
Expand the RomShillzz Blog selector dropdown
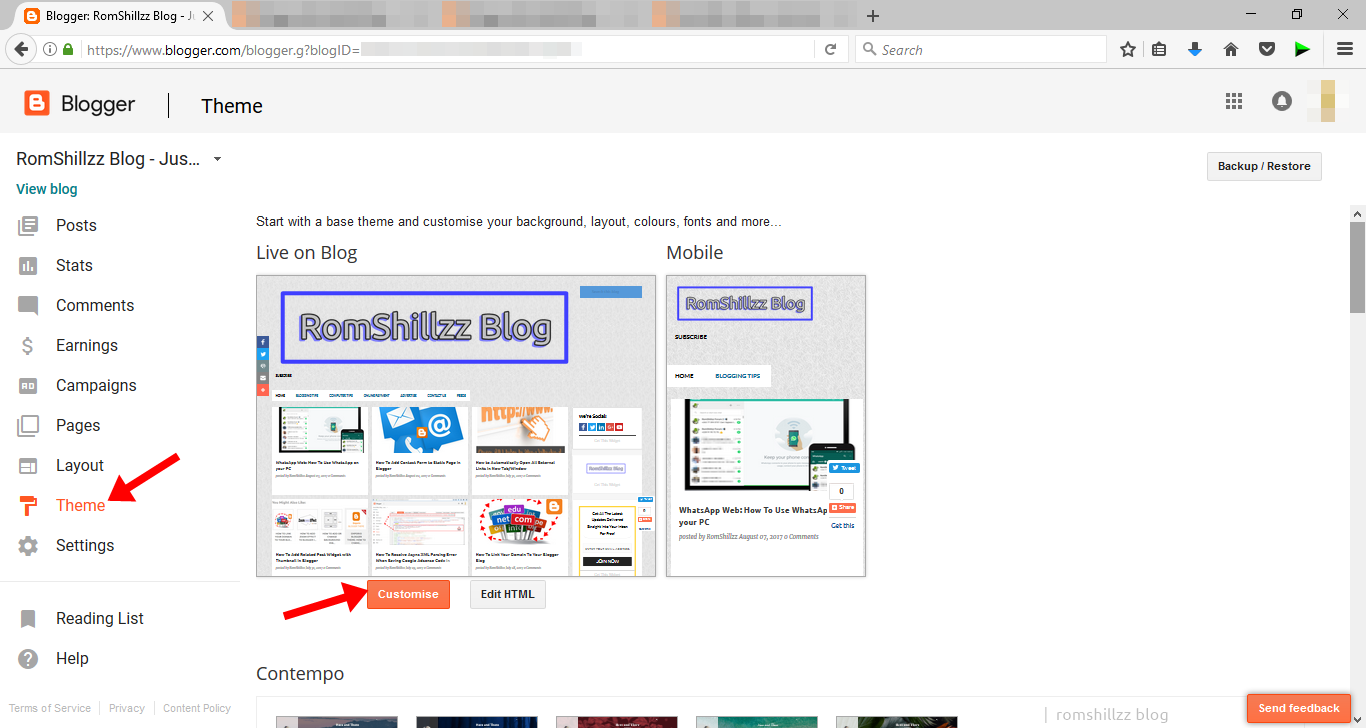(217, 158)
